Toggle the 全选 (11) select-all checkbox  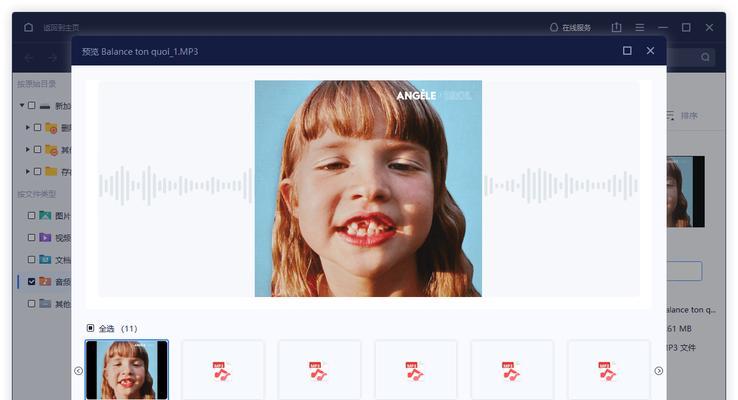90,328
